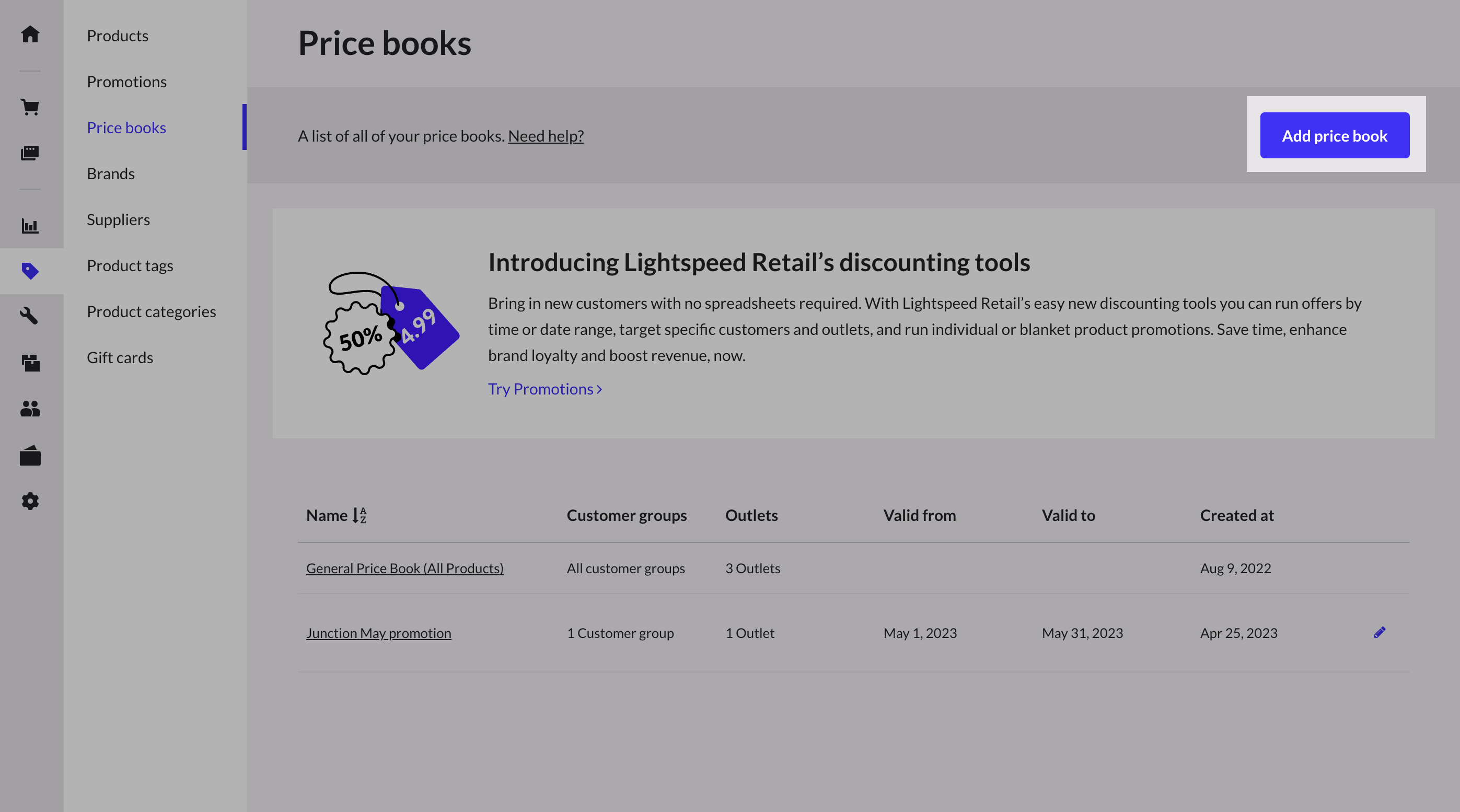Select the highlighted Catalog tag icon
The width and height of the screenshot is (1460, 812).
(30, 271)
